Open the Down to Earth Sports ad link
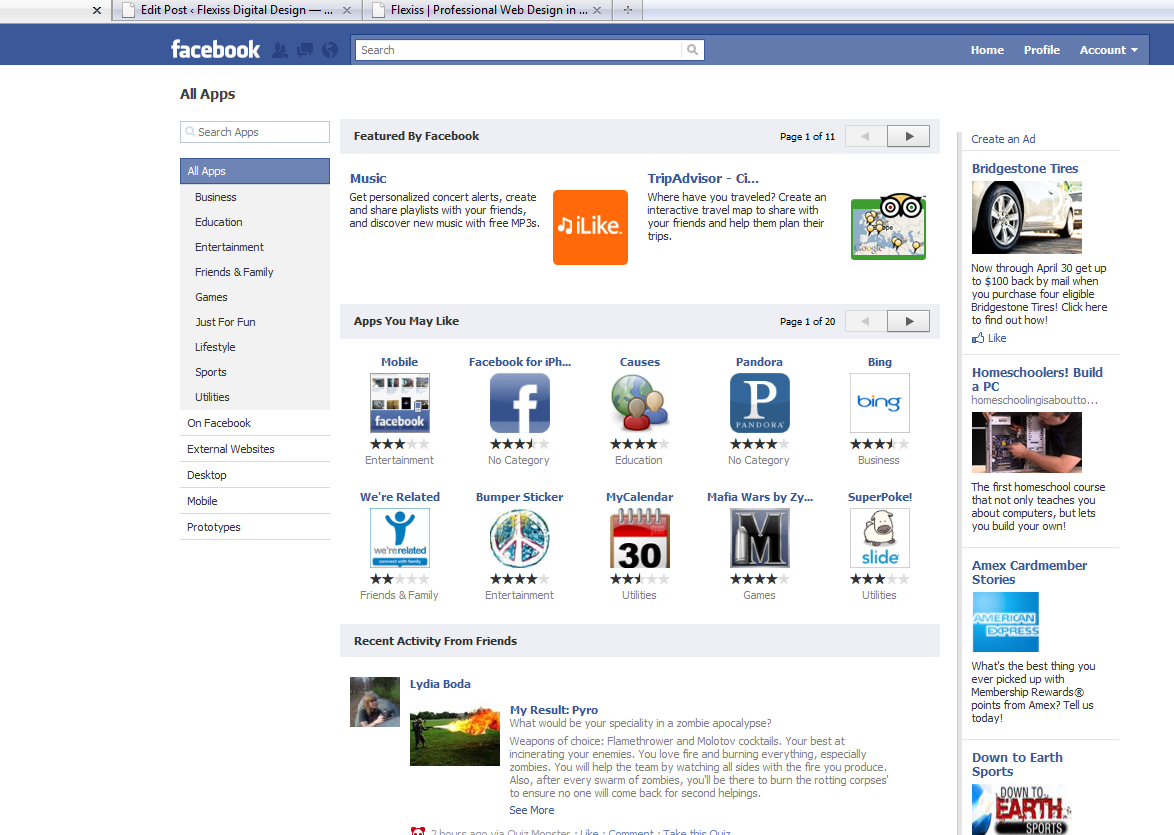Viewport: 1174px width, 835px height. (x=1017, y=765)
